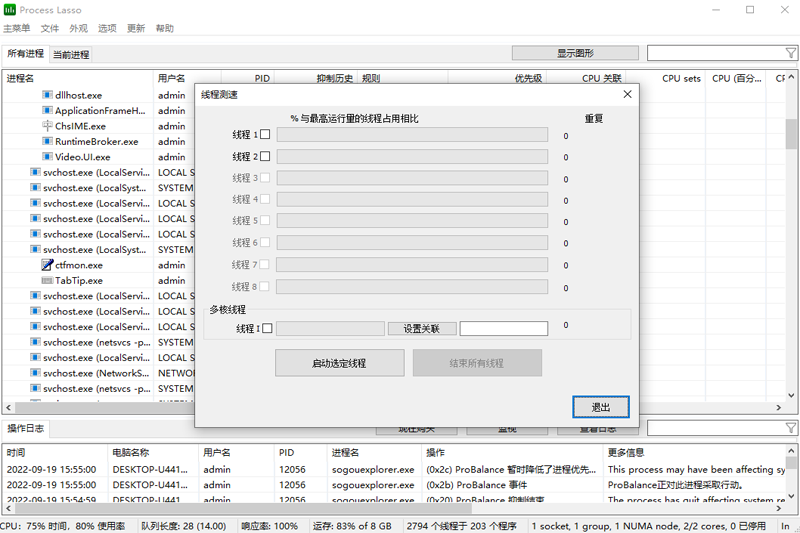This screenshot has height=533, width=800.
Task: Check the multi-core 线程 I checkbox
Action: tap(267, 328)
